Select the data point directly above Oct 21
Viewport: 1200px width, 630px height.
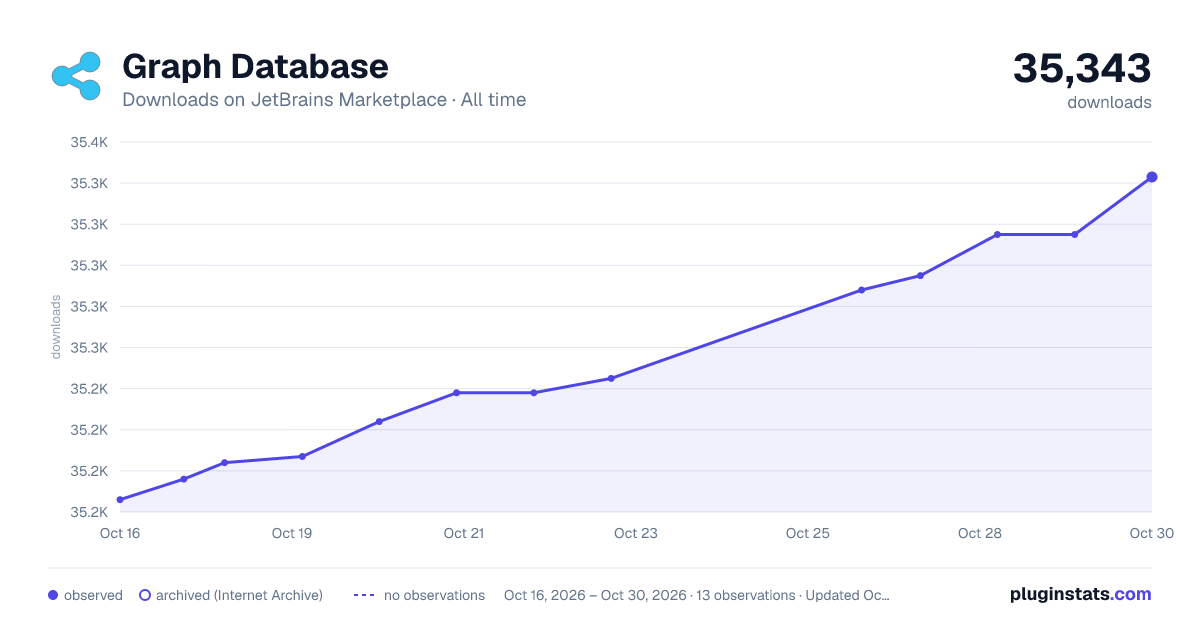(456, 393)
